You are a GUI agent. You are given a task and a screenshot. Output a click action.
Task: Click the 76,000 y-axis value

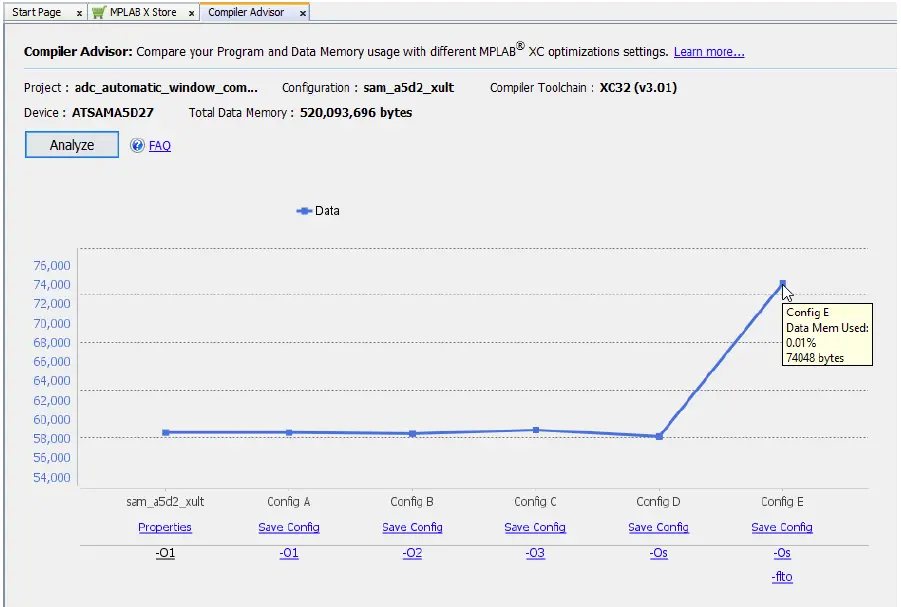(52, 266)
